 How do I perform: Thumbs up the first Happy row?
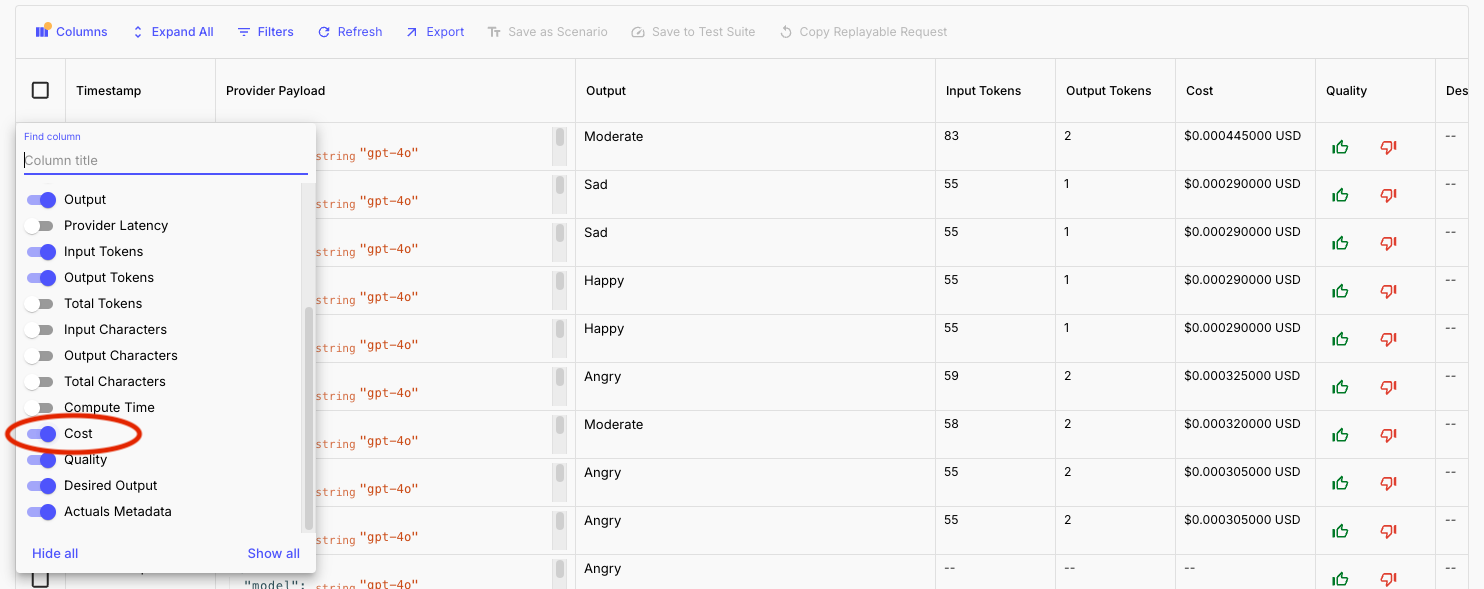click(1340, 291)
